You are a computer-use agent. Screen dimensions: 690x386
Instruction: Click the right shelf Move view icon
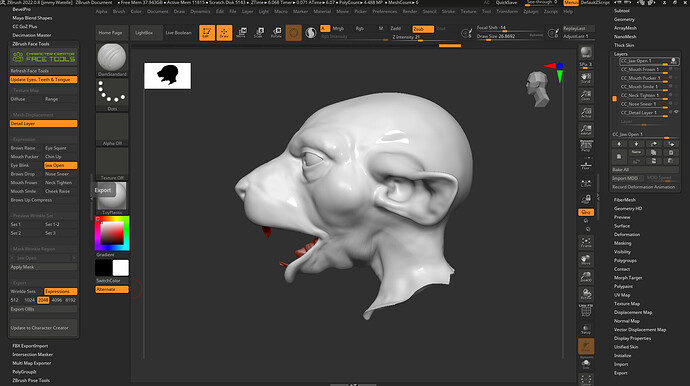586,259
